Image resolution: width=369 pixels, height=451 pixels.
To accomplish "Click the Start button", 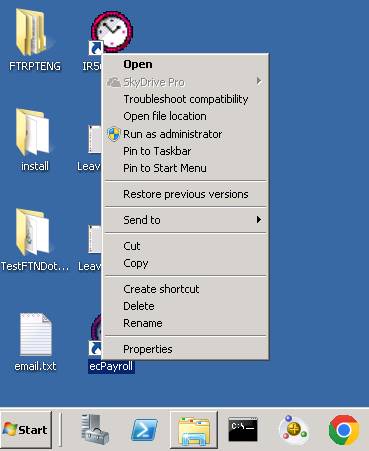I will 26,430.
